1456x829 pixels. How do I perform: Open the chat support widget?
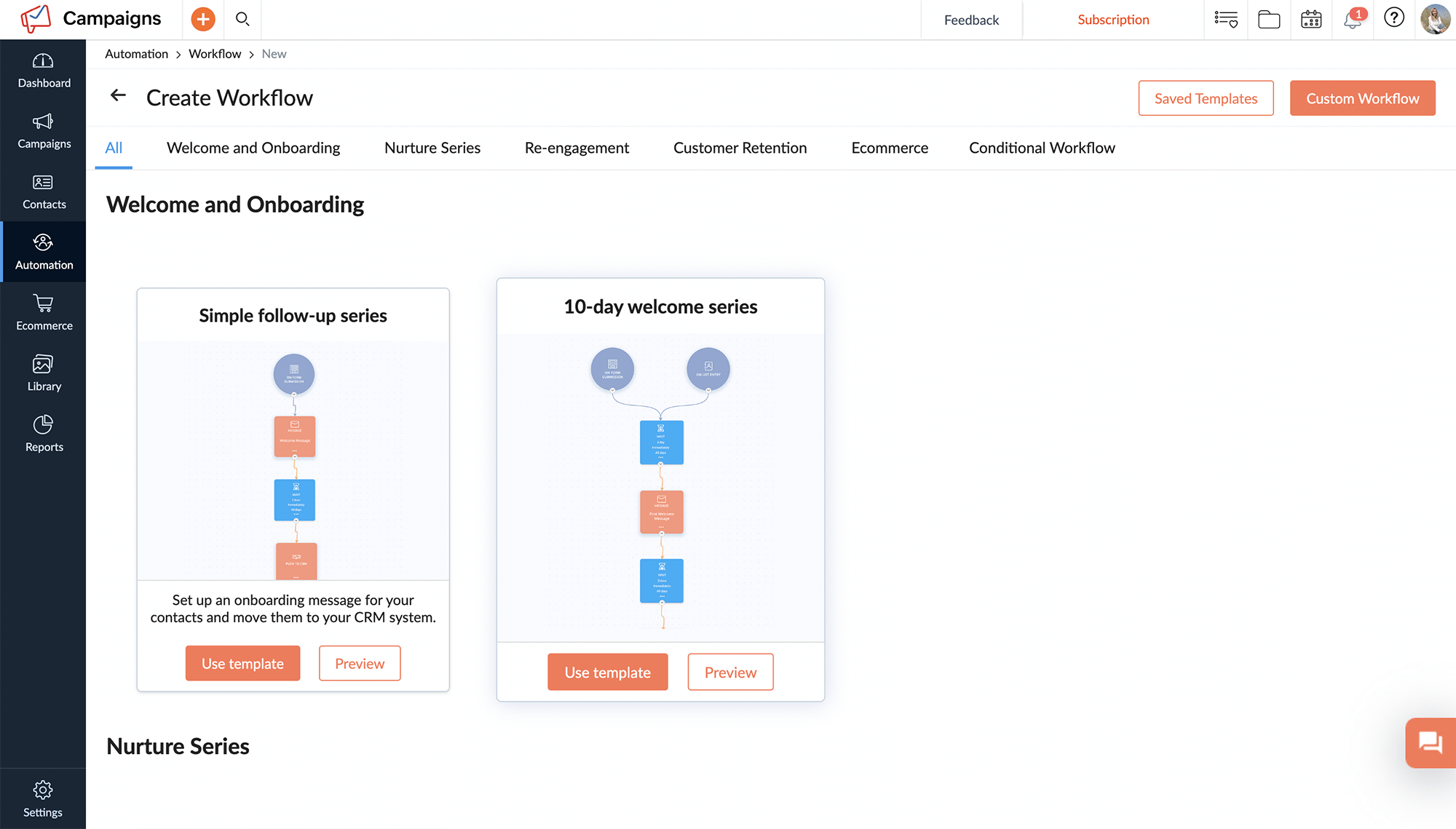[1430, 742]
